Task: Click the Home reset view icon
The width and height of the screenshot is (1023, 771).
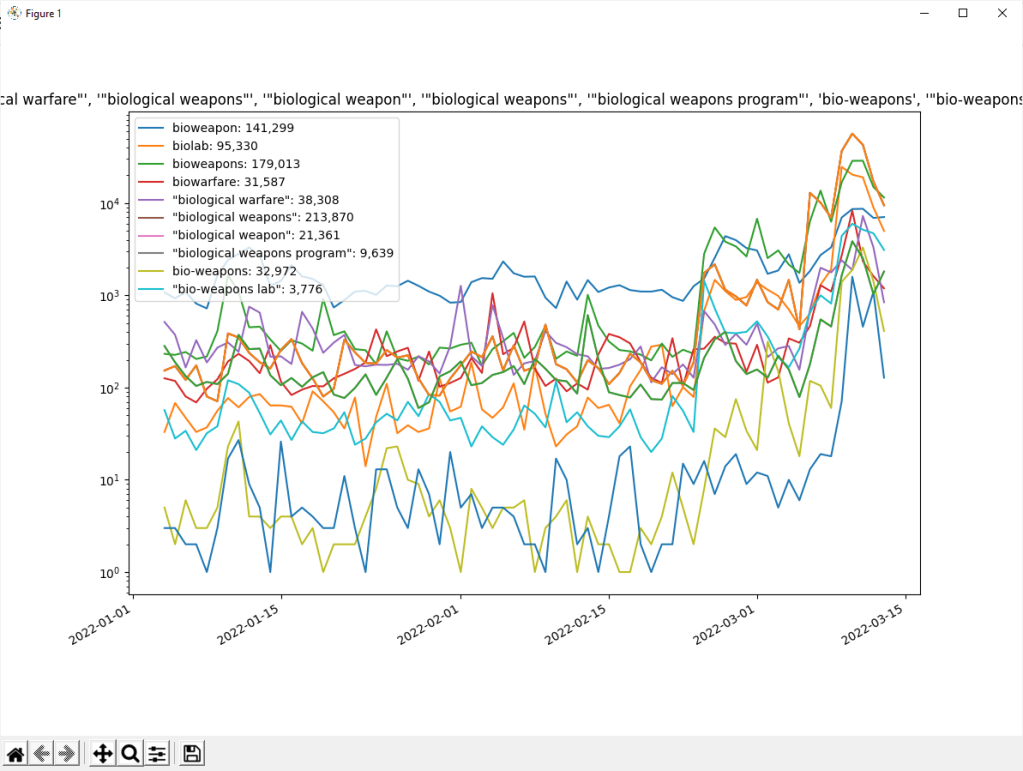Action: coord(16,754)
